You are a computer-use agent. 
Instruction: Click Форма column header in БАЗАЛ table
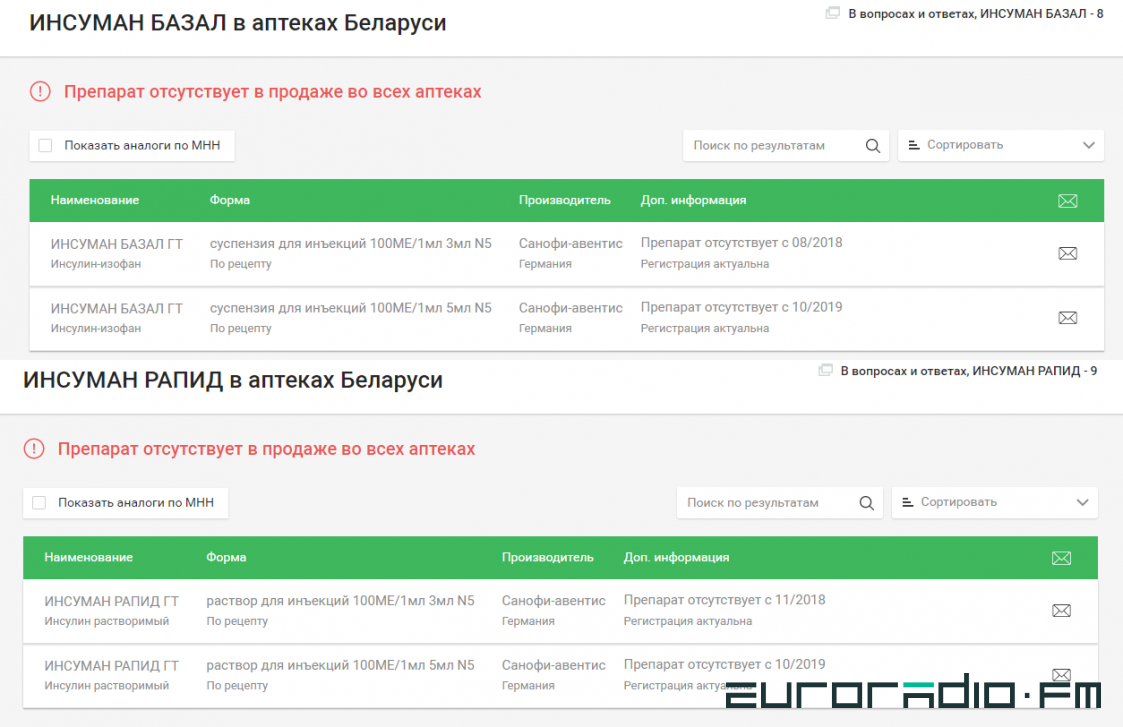[x=230, y=200]
